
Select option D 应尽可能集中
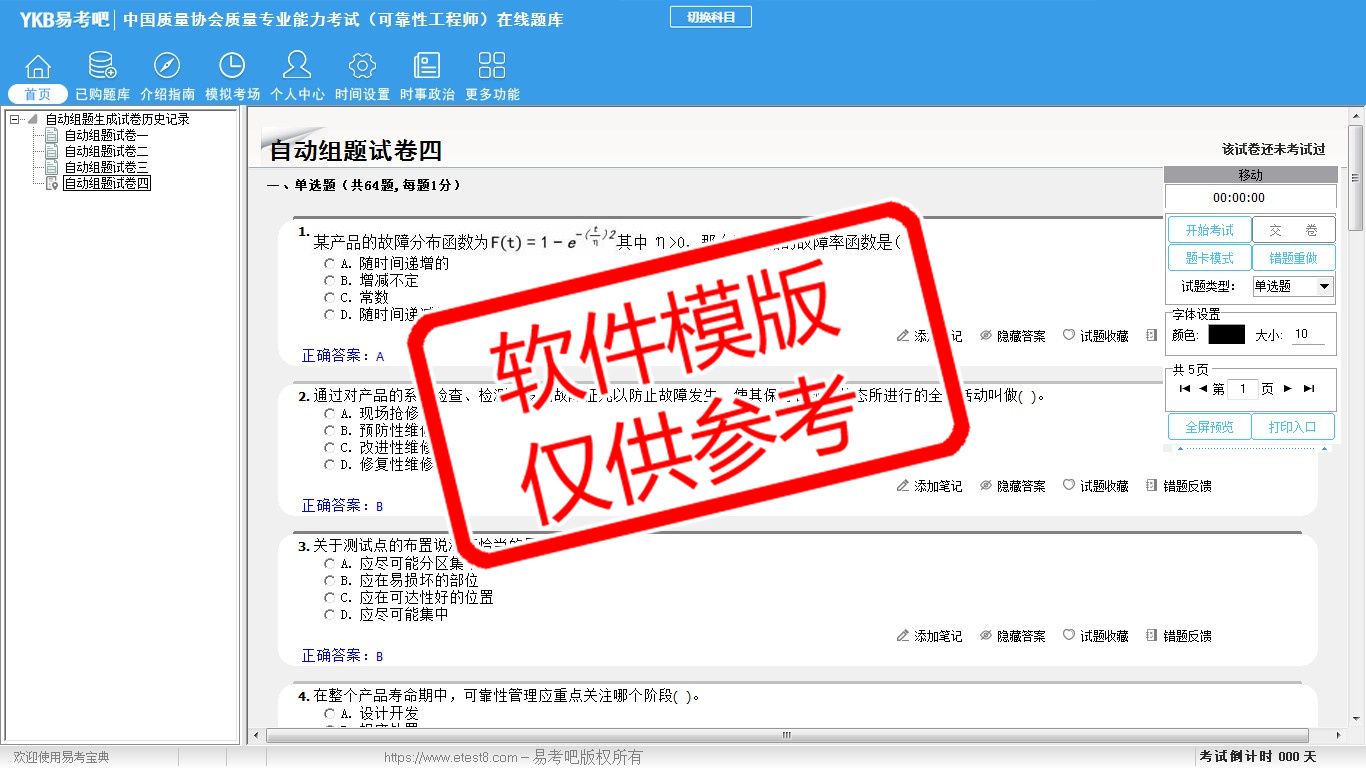[x=329, y=615]
